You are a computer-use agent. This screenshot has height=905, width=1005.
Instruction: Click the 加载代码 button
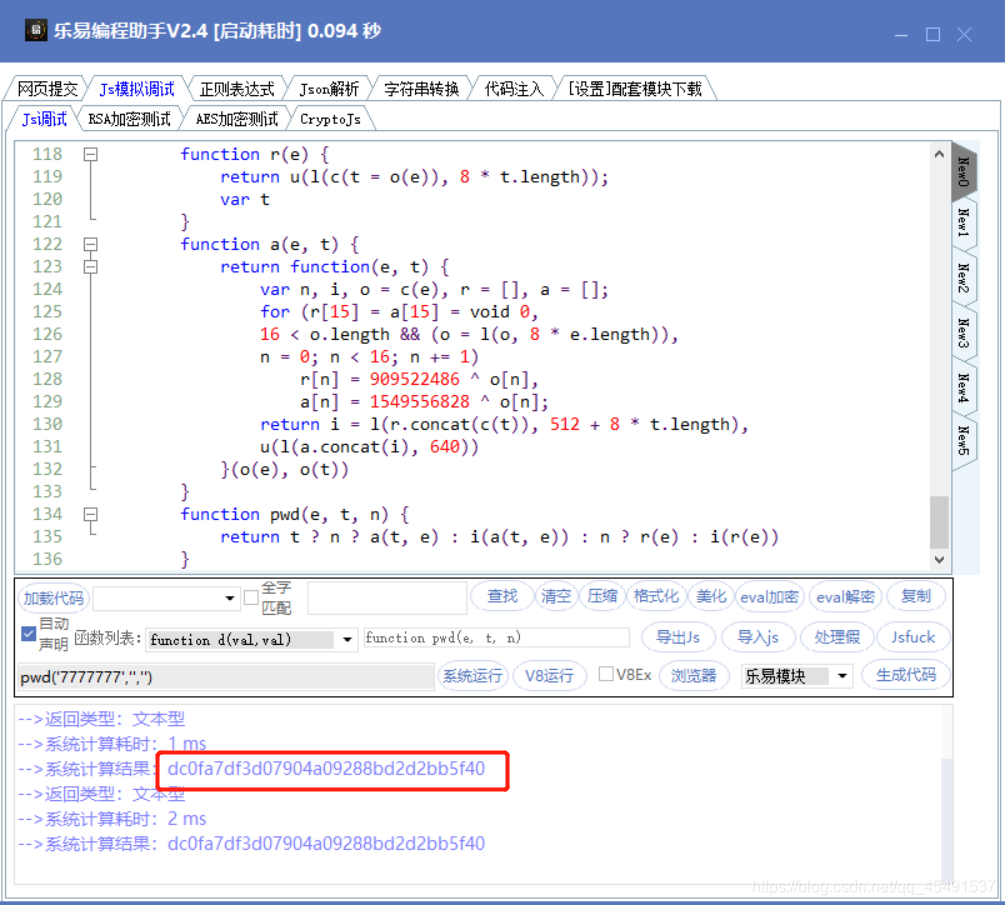[54, 598]
